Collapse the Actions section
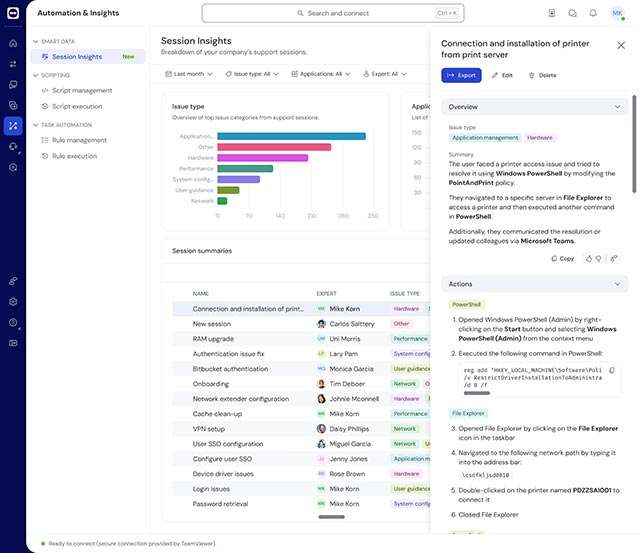This screenshot has width=640, height=553. (x=617, y=284)
